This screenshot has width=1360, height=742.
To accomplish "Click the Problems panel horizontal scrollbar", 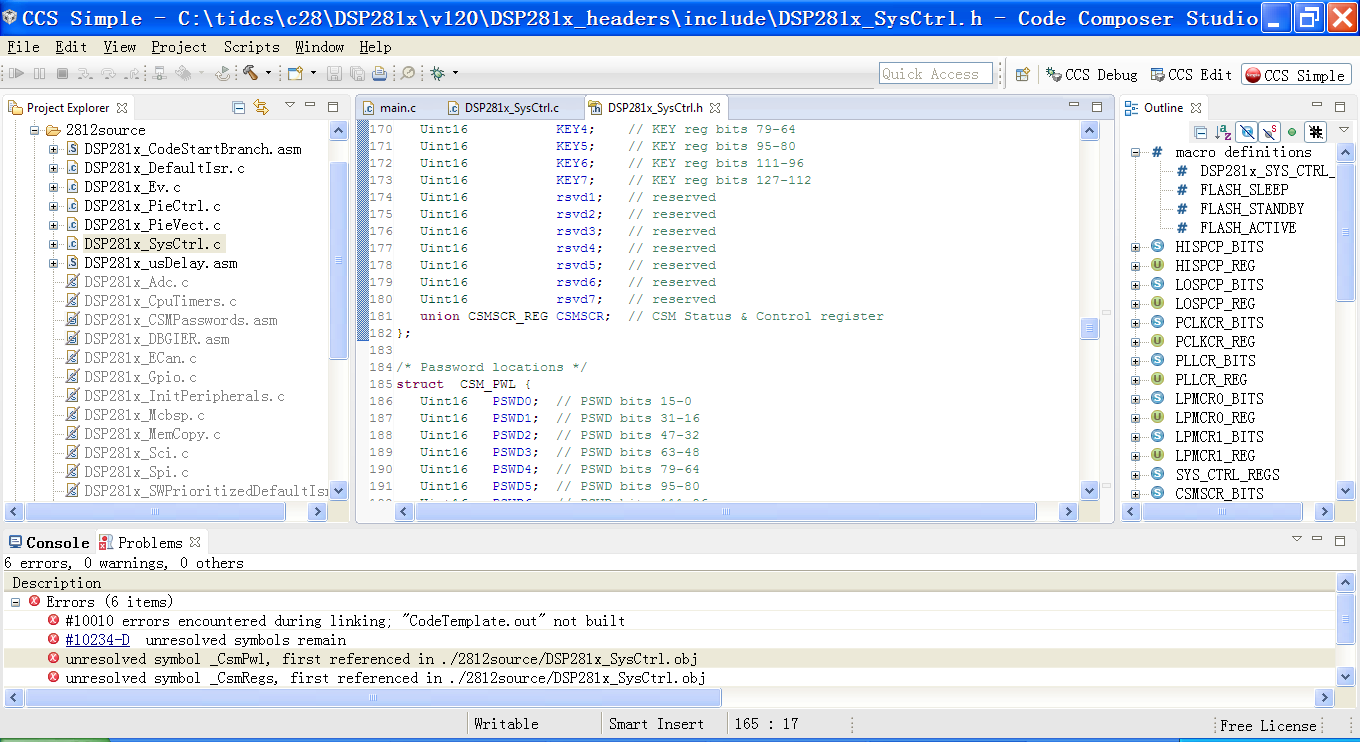I will 373,697.
